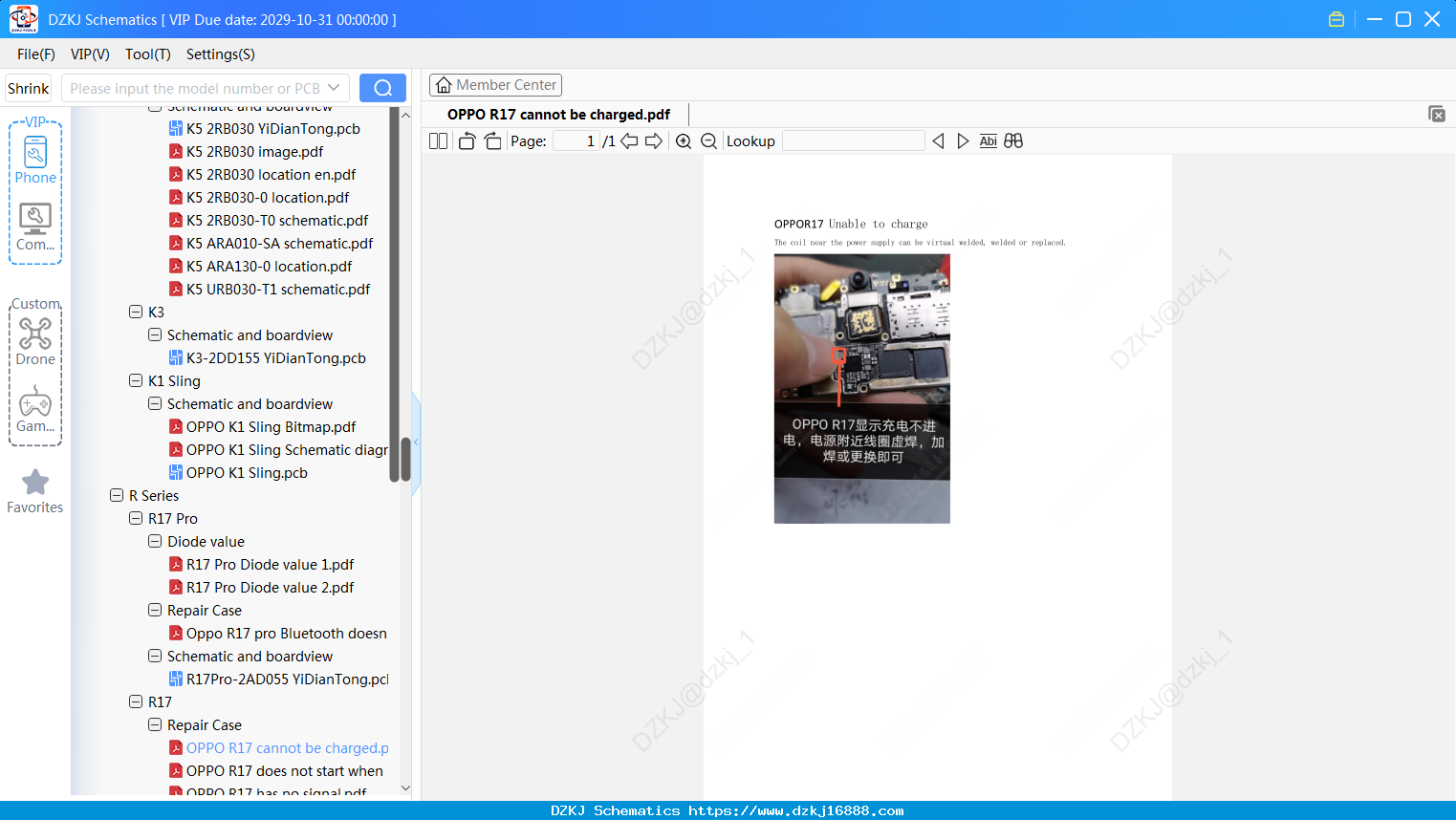Collapse Schematic and boardview under K3
1456x820 pixels.
click(x=155, y=334)
